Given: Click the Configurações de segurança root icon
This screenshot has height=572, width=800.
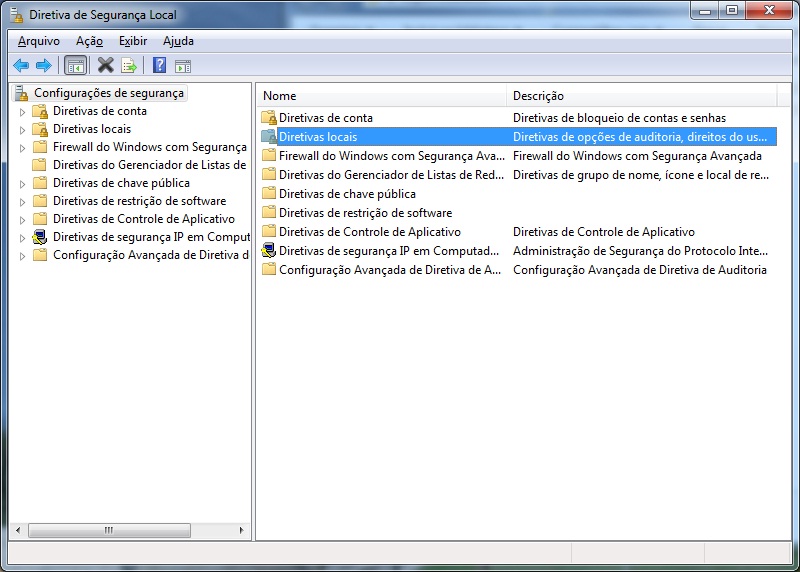Looking at the screenshot, I should 21,93.
